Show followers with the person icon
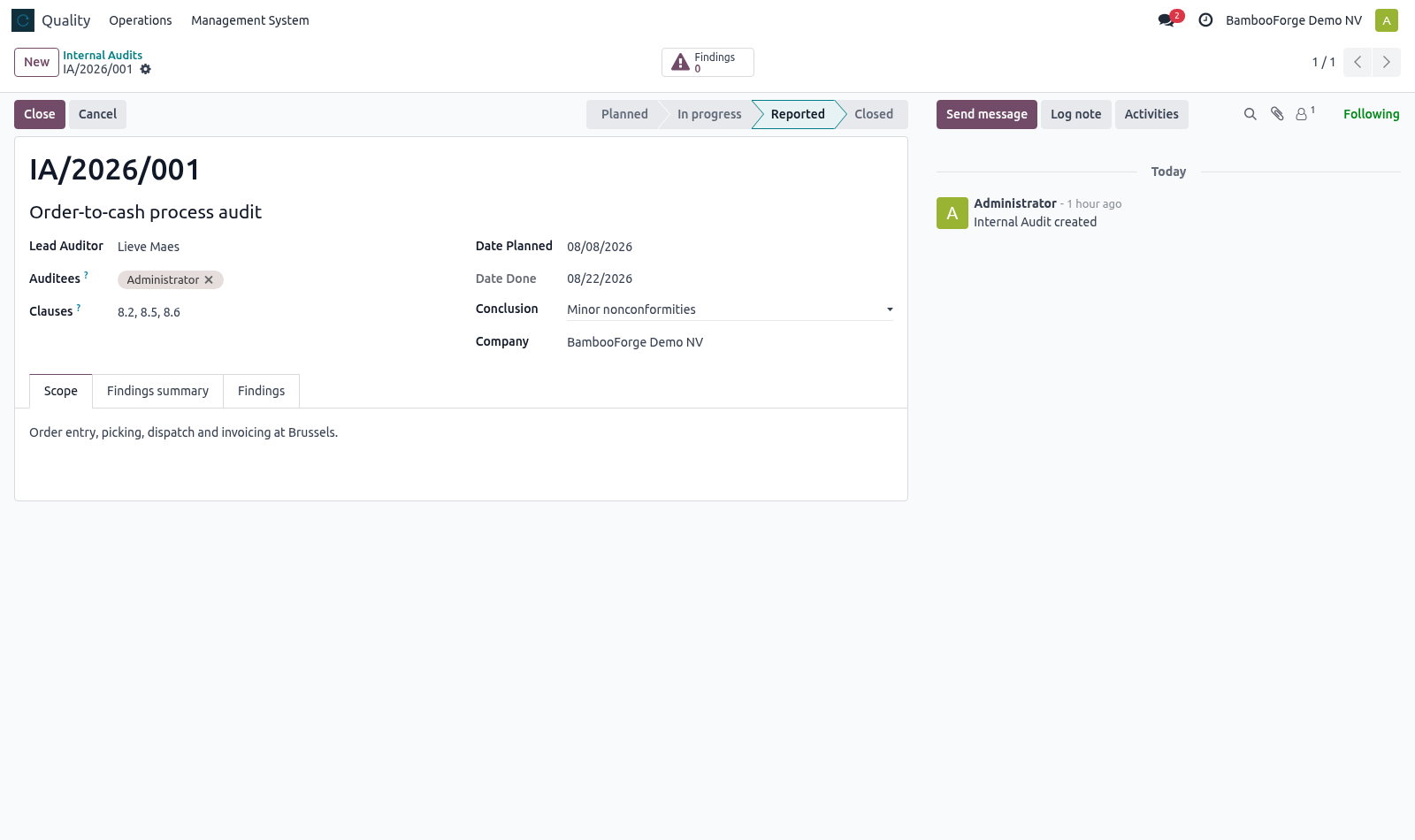This screenshot has height=840, width=1415. (1305, 114)
